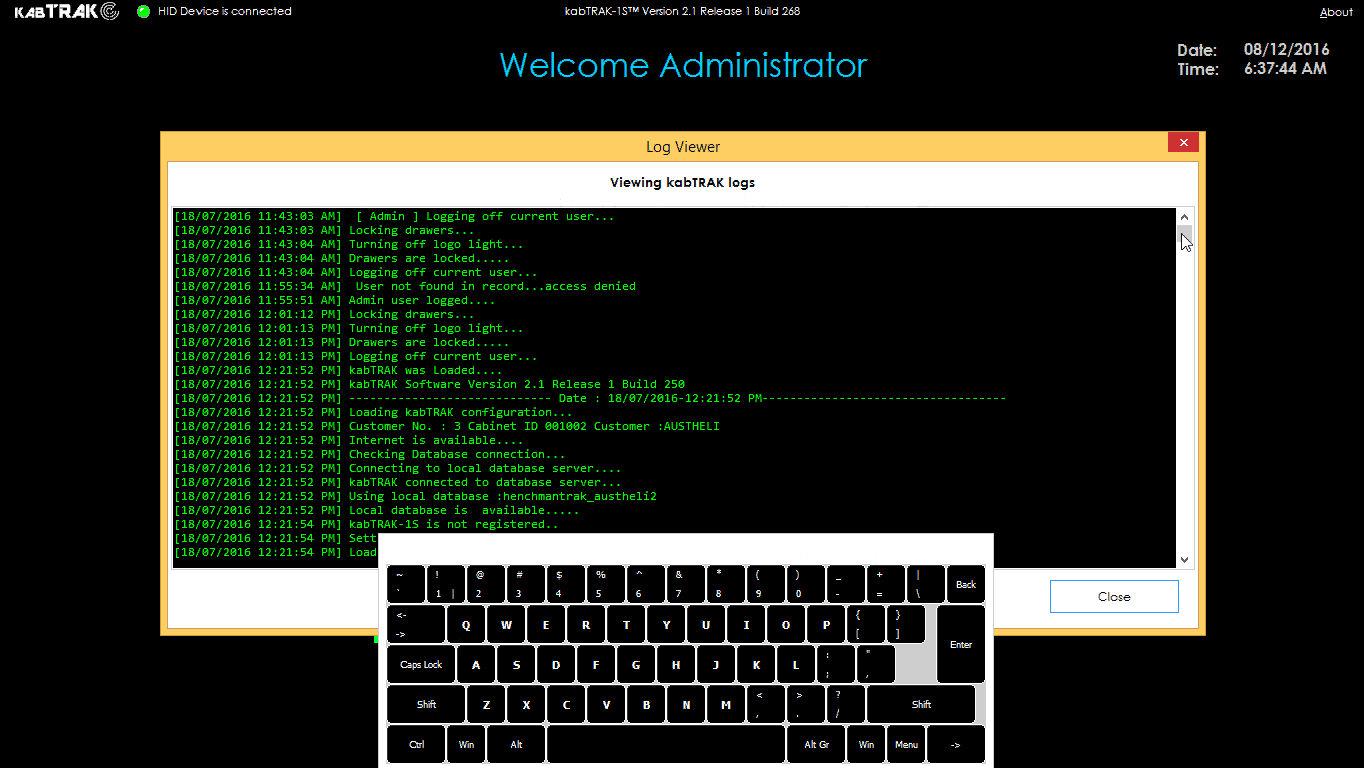This screenshot has width=1364, height=768.
Task: Close Log Viewer with red X button
Action: pyautogui.click(x=1183, y=143)
